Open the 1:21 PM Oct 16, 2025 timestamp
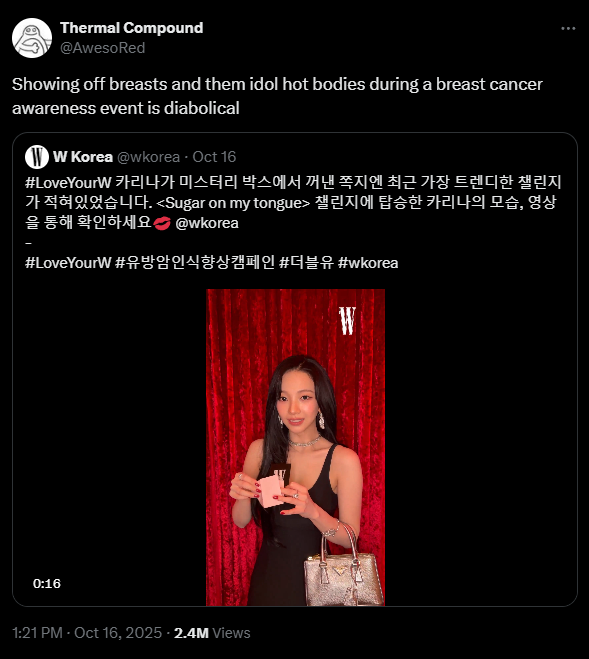589x659 pixels. 87,633
